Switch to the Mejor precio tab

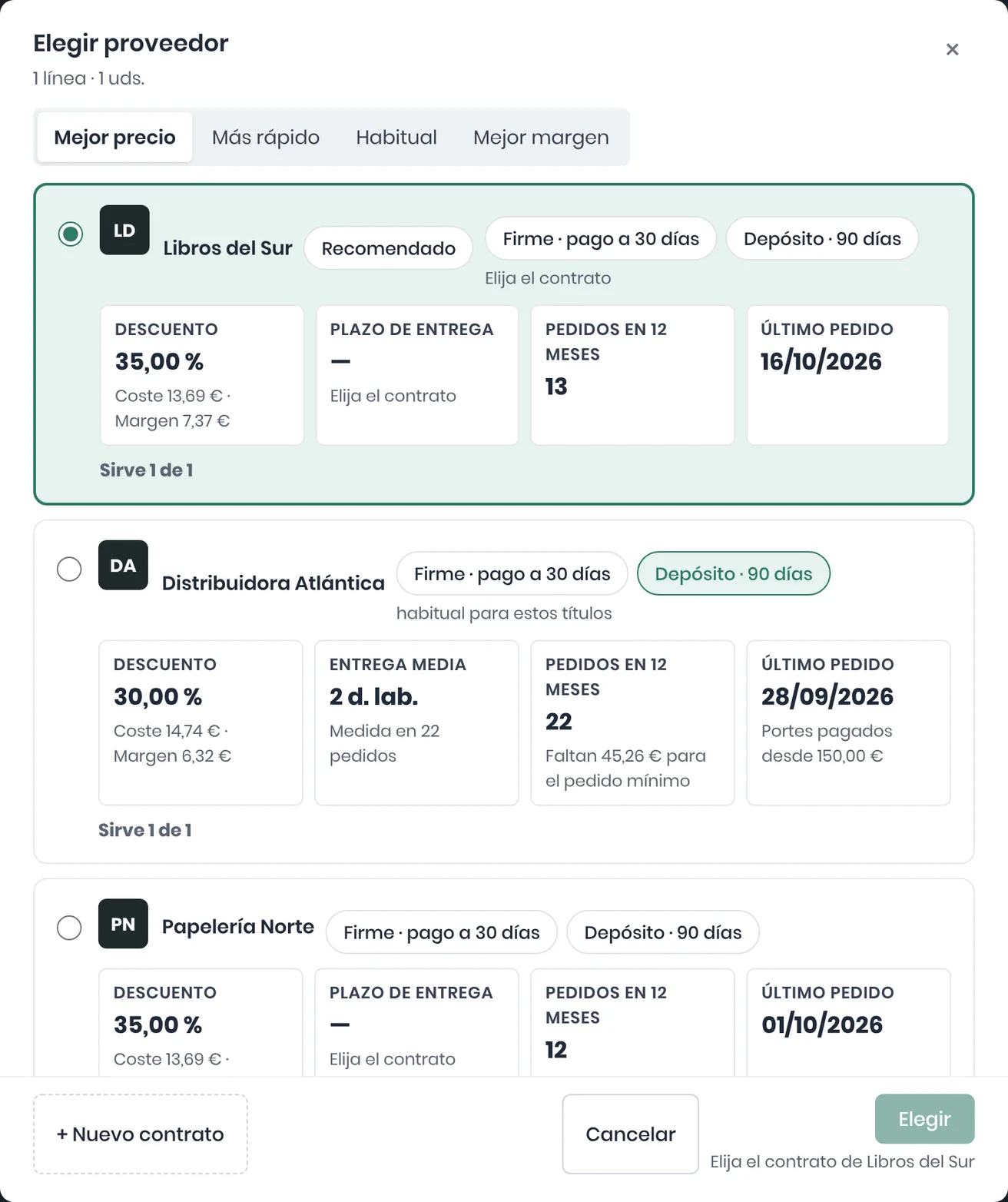[114, 138]
